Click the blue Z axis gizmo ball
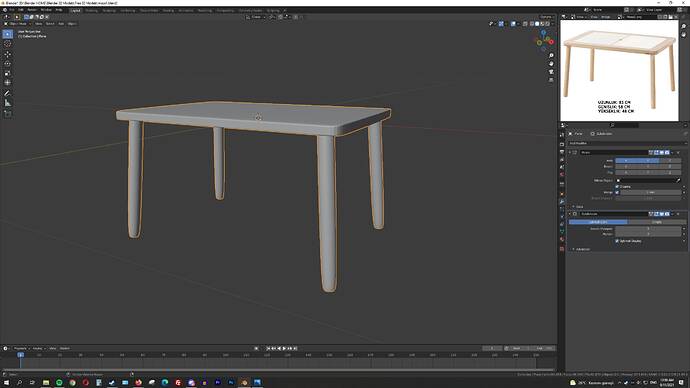 (543, 33)
